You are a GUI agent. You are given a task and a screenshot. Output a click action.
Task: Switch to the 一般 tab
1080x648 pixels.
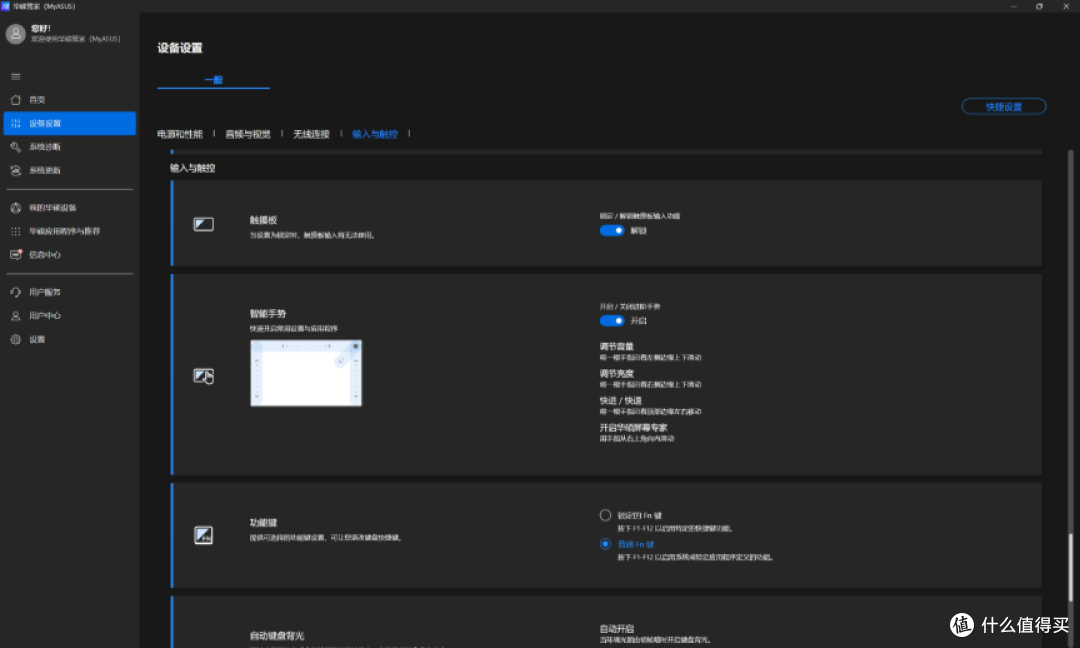tap(214, 80)
